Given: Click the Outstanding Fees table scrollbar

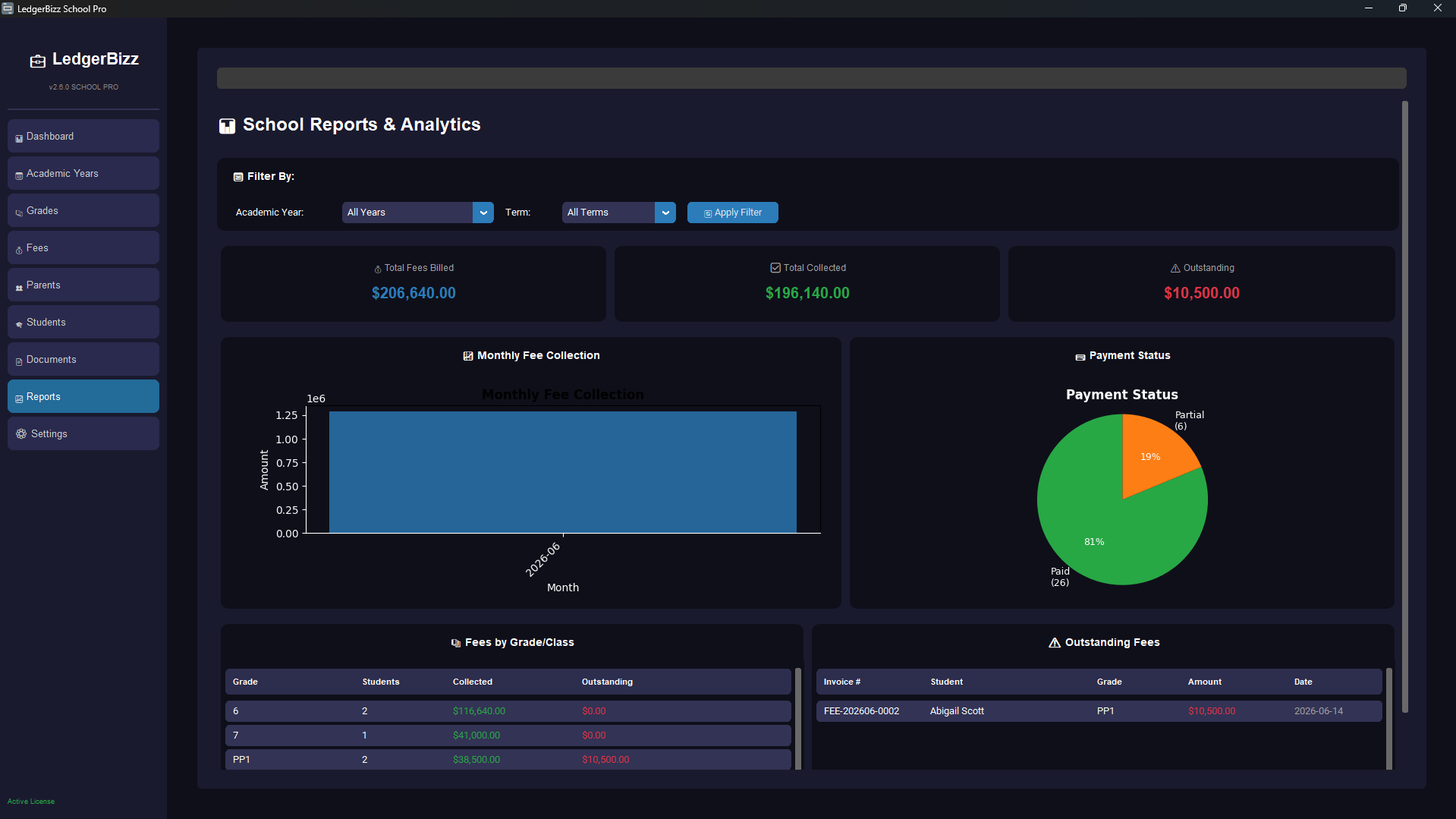Looking at the screenshot, I should (x=1389, y=719).
